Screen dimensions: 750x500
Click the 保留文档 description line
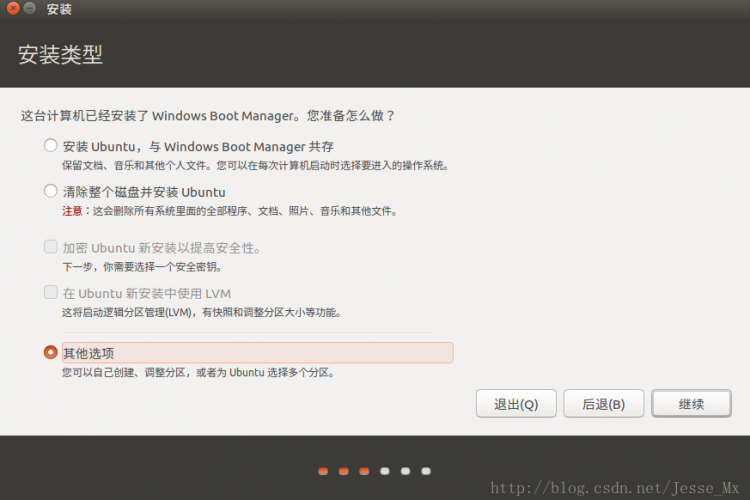click(x=255, y=166)
